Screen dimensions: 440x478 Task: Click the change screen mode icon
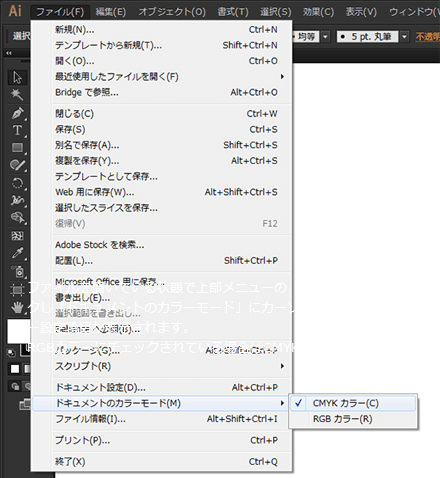pyautogui.click(x=25, y=404)
